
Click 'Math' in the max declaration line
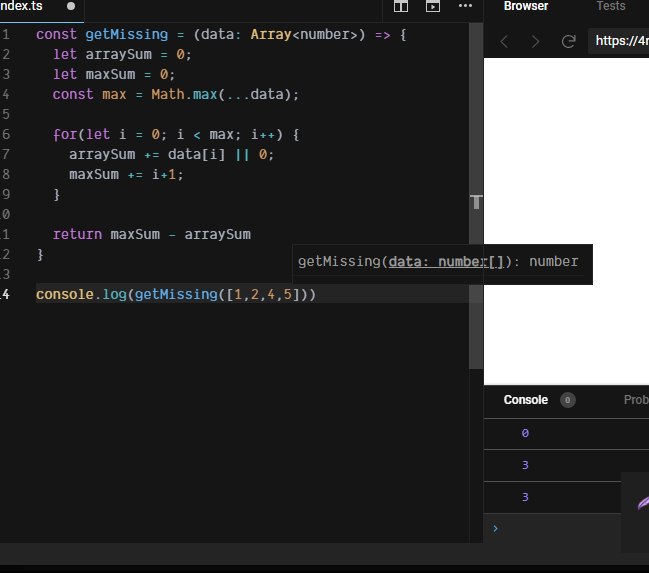[168, 94]
